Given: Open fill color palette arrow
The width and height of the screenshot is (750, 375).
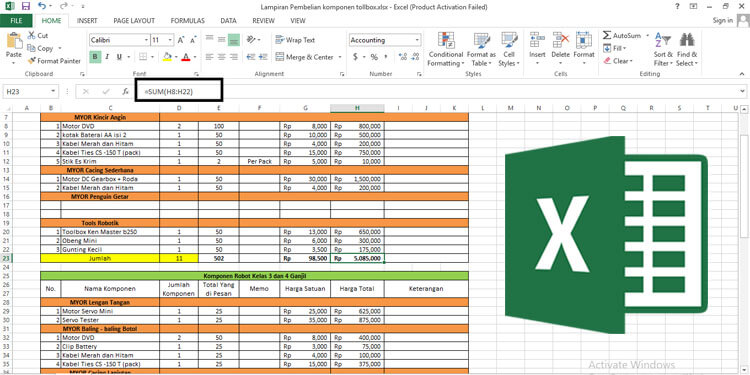Looking at the screenshot, I should pos(175,57).
